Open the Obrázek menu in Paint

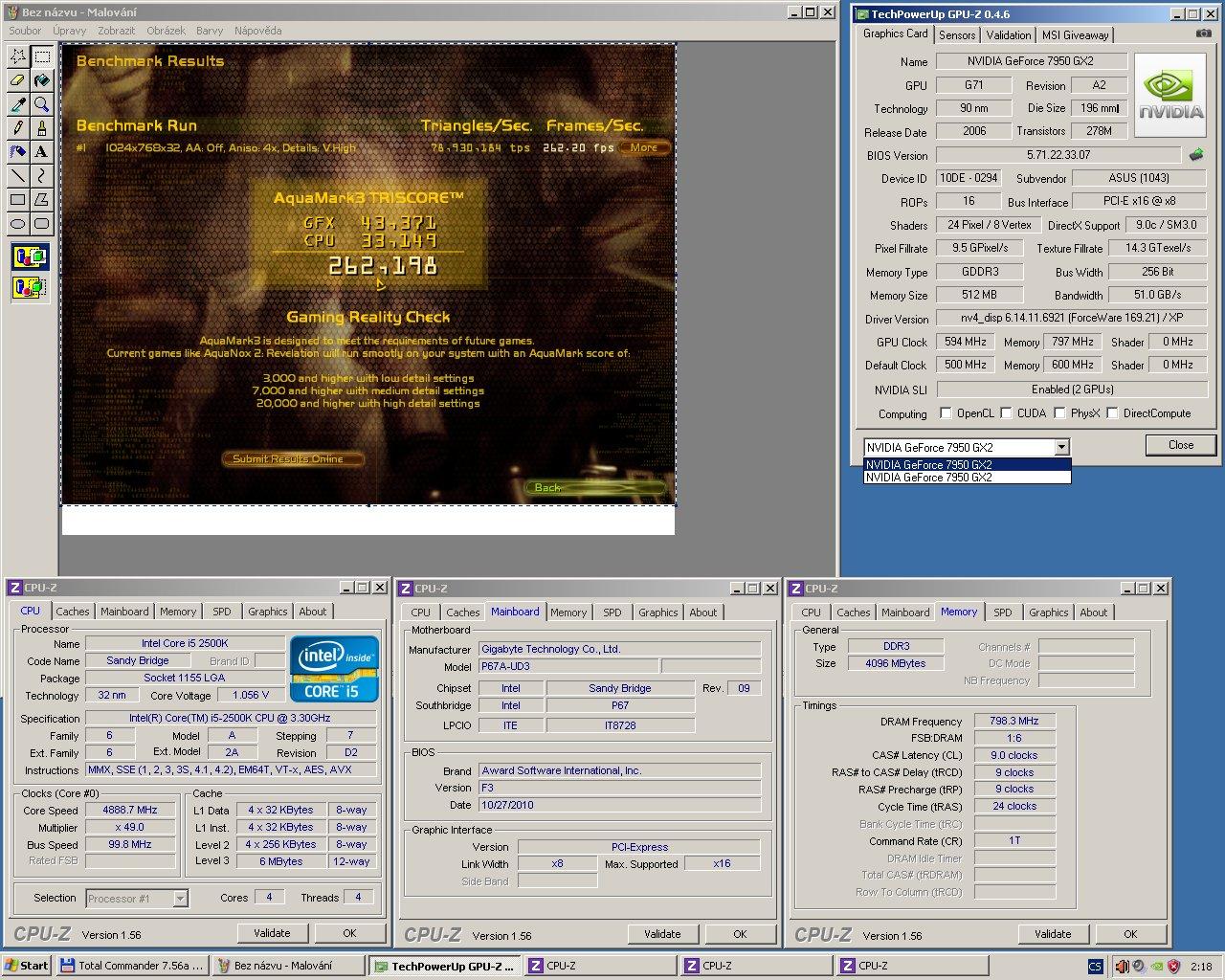click(x=167, y=31)
